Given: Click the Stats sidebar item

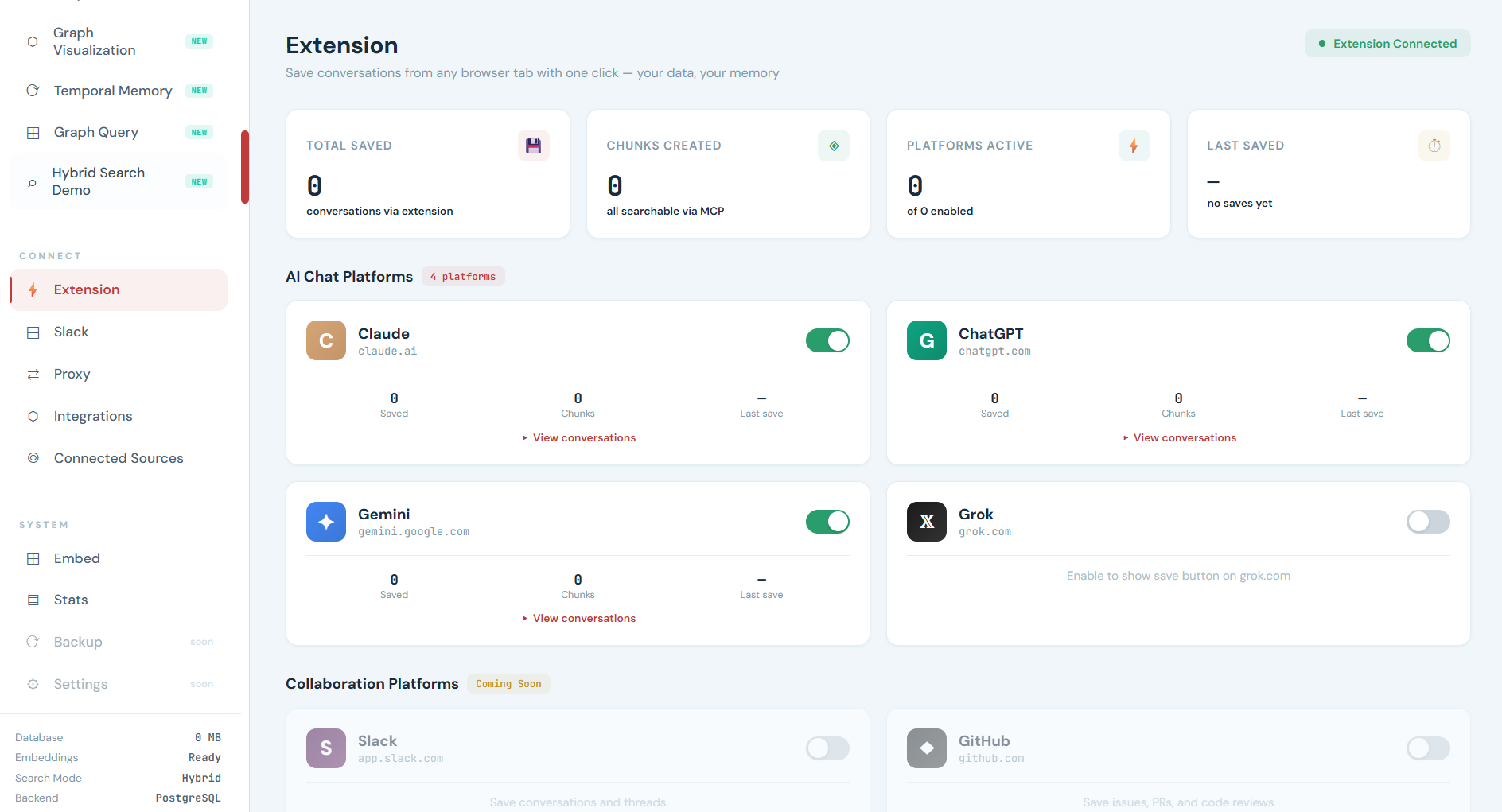Looking at the screenshot, I should tap(71, 600).
